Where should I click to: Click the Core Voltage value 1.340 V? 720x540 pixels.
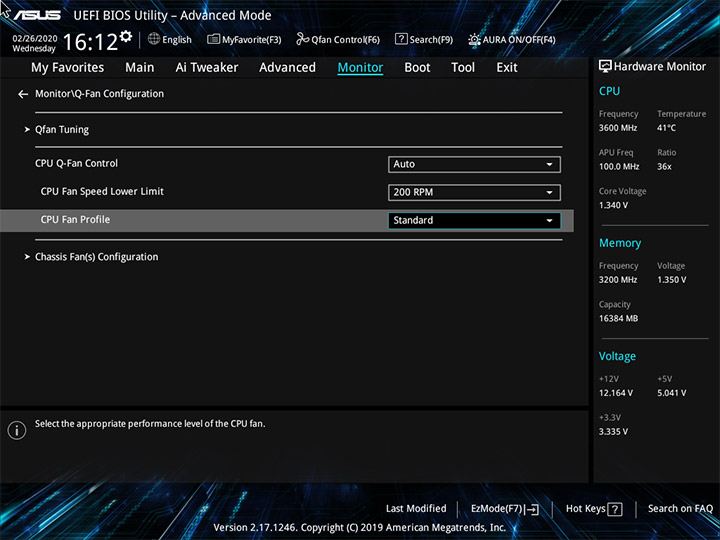(x=613, y=205)
